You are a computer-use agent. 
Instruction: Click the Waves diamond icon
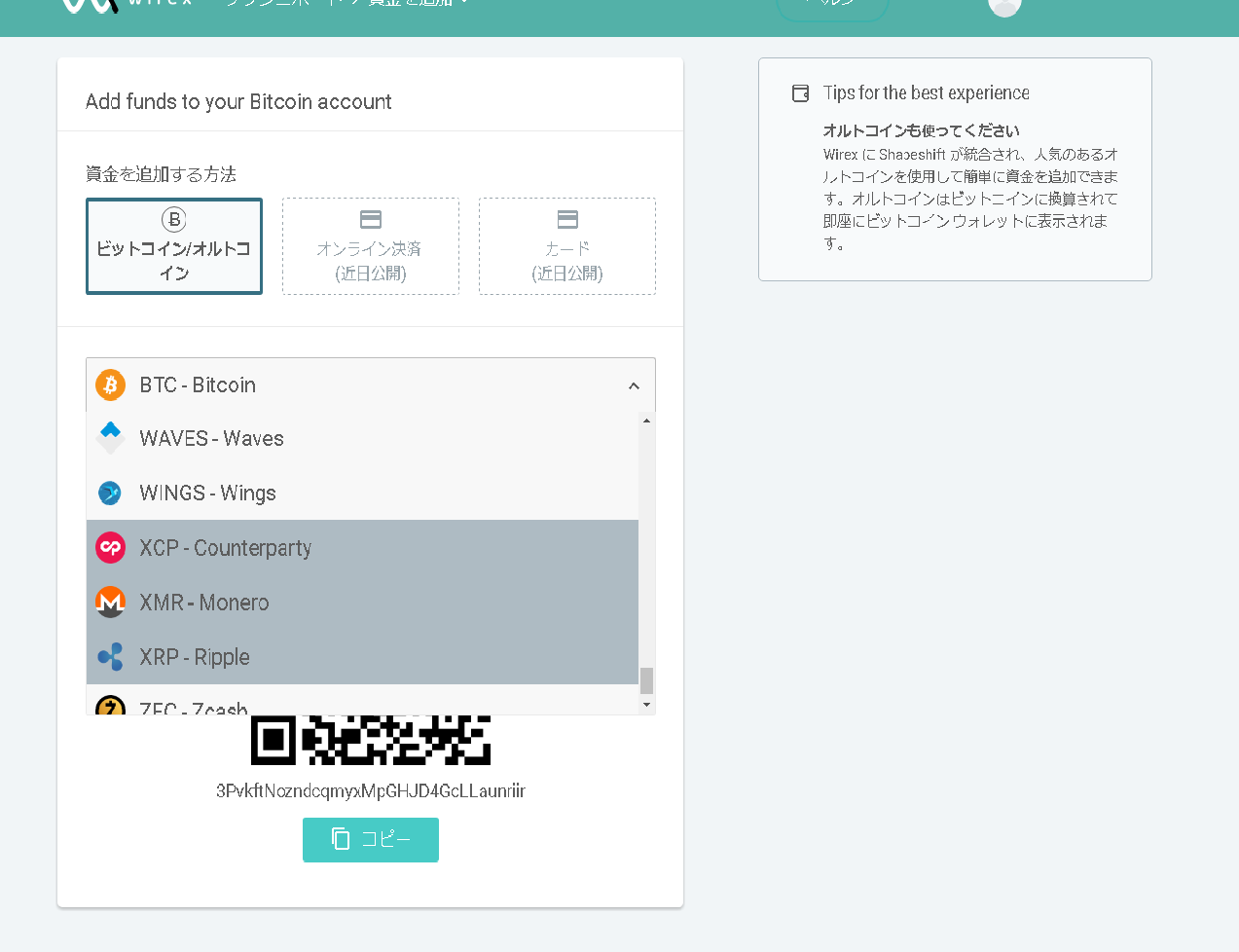tap(111, 438)
